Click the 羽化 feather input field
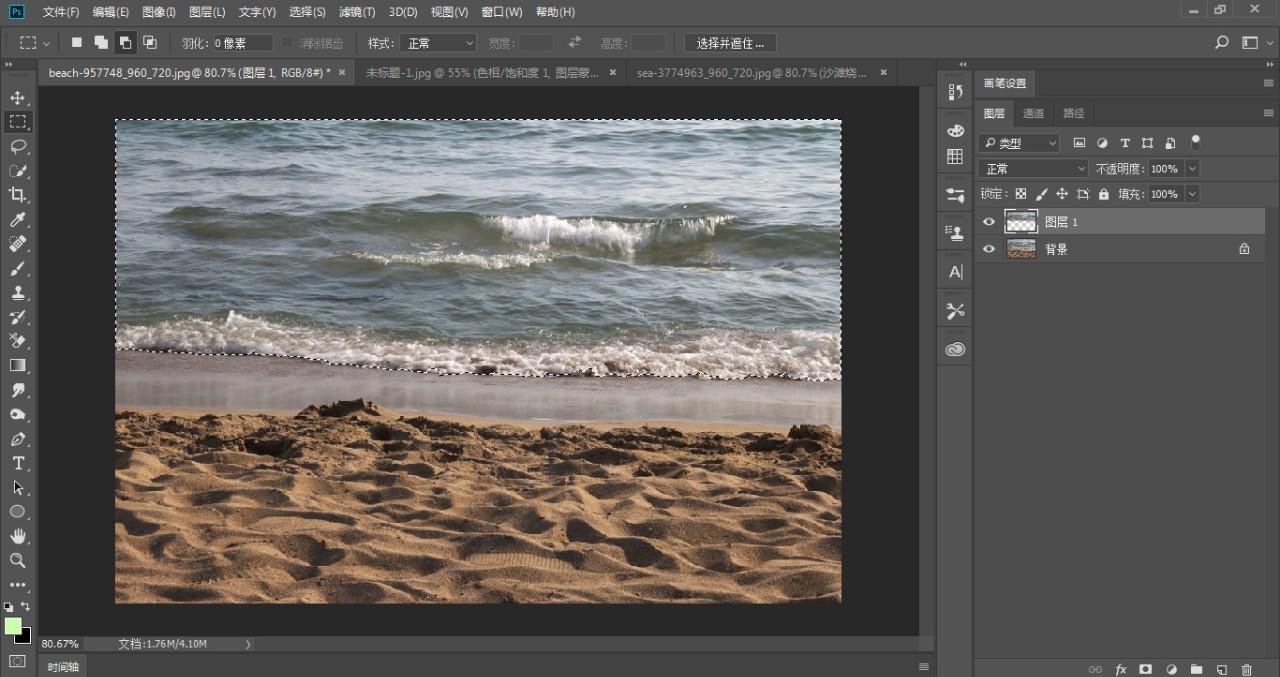 (242, 43)
